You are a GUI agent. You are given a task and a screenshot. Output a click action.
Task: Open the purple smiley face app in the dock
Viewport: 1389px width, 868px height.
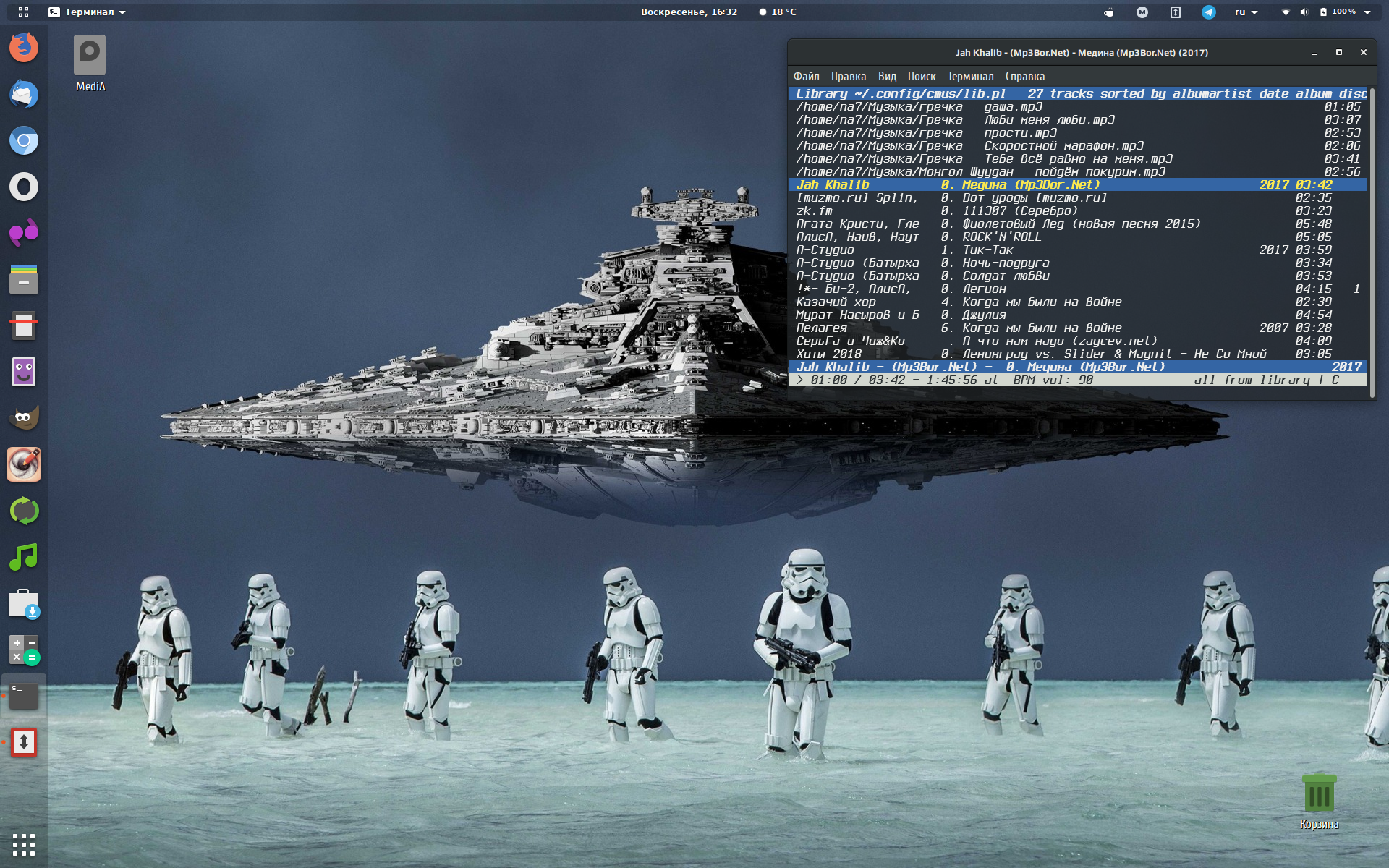point(24,372)
